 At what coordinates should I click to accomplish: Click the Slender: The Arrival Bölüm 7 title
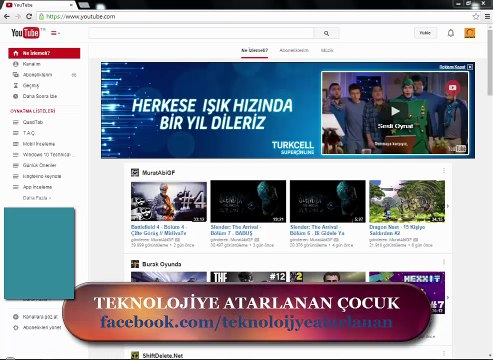point(236,230)
